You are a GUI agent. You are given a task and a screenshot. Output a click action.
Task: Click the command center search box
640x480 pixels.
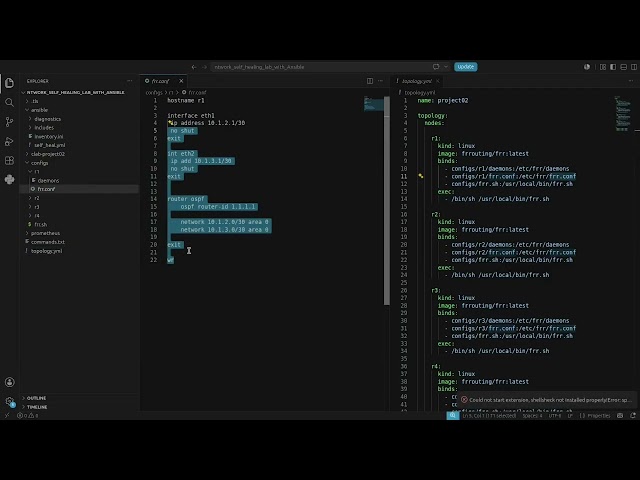point(320,67)
